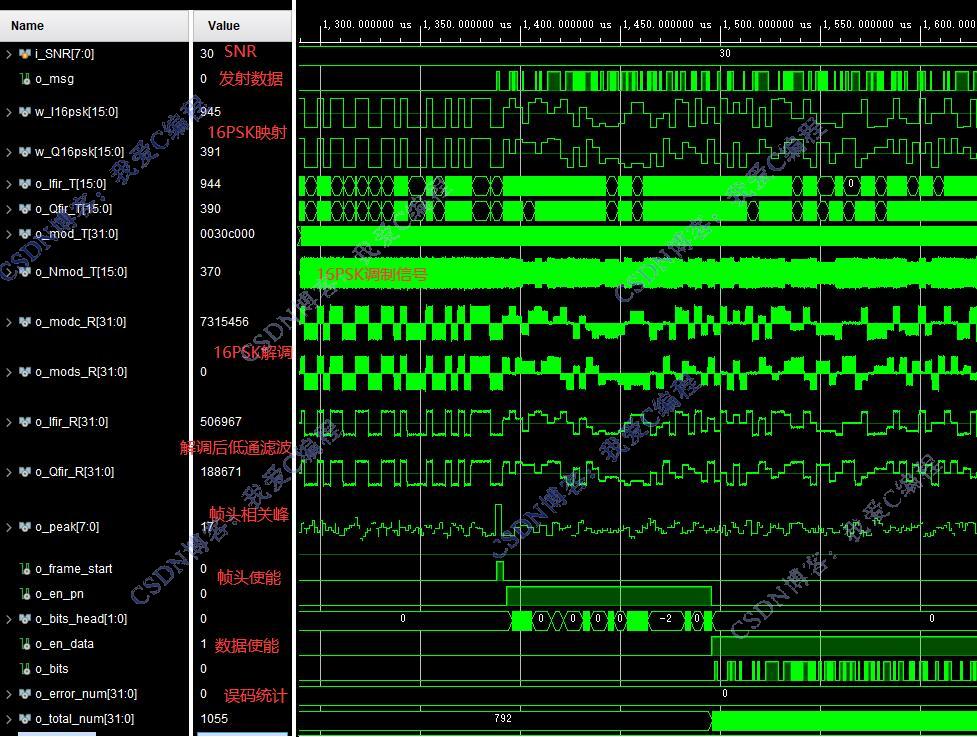Expand the w_Q16psk[15:0] signal bus
Viewport: 977px width, 737px height.
point(9,152)
